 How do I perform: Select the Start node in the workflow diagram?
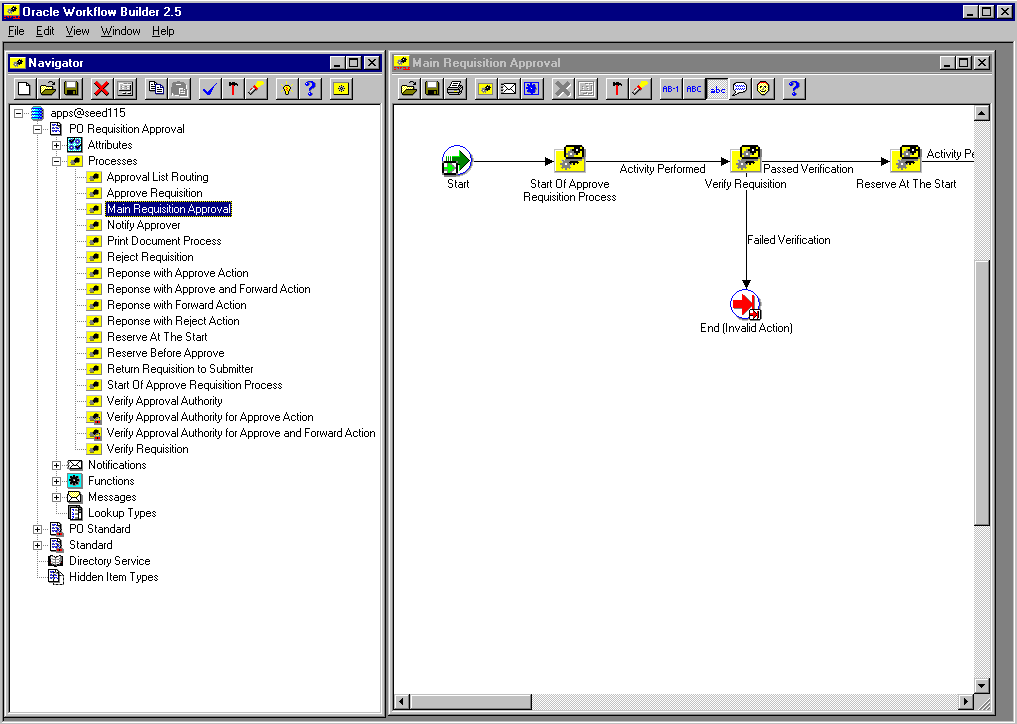tap(457, 160)
